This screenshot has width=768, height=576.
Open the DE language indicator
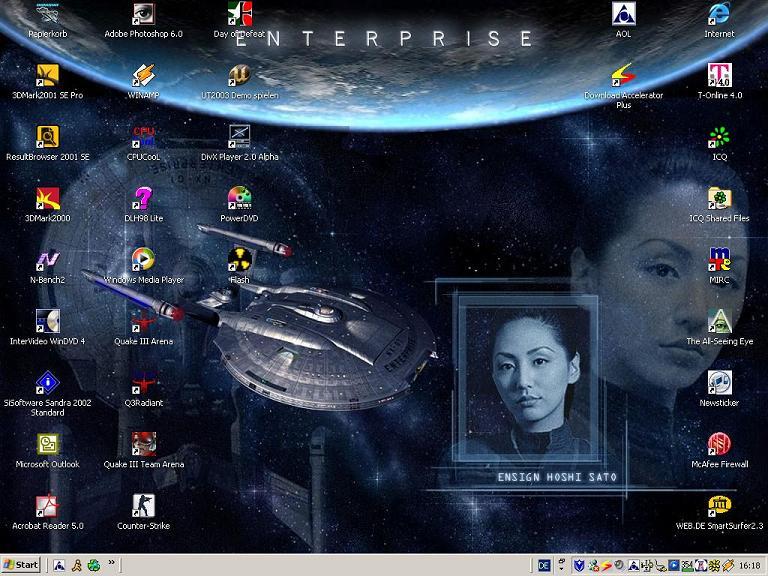point(544,566)
